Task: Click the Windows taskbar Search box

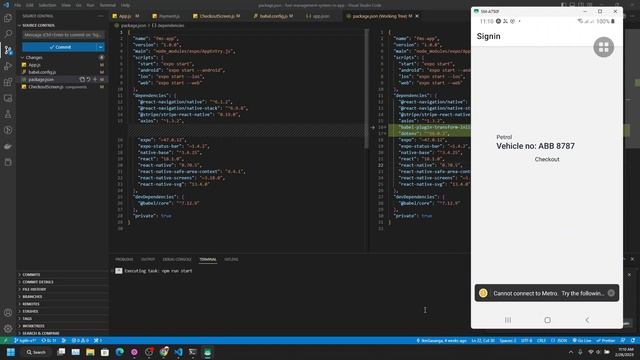Action: tap(36, 352)
